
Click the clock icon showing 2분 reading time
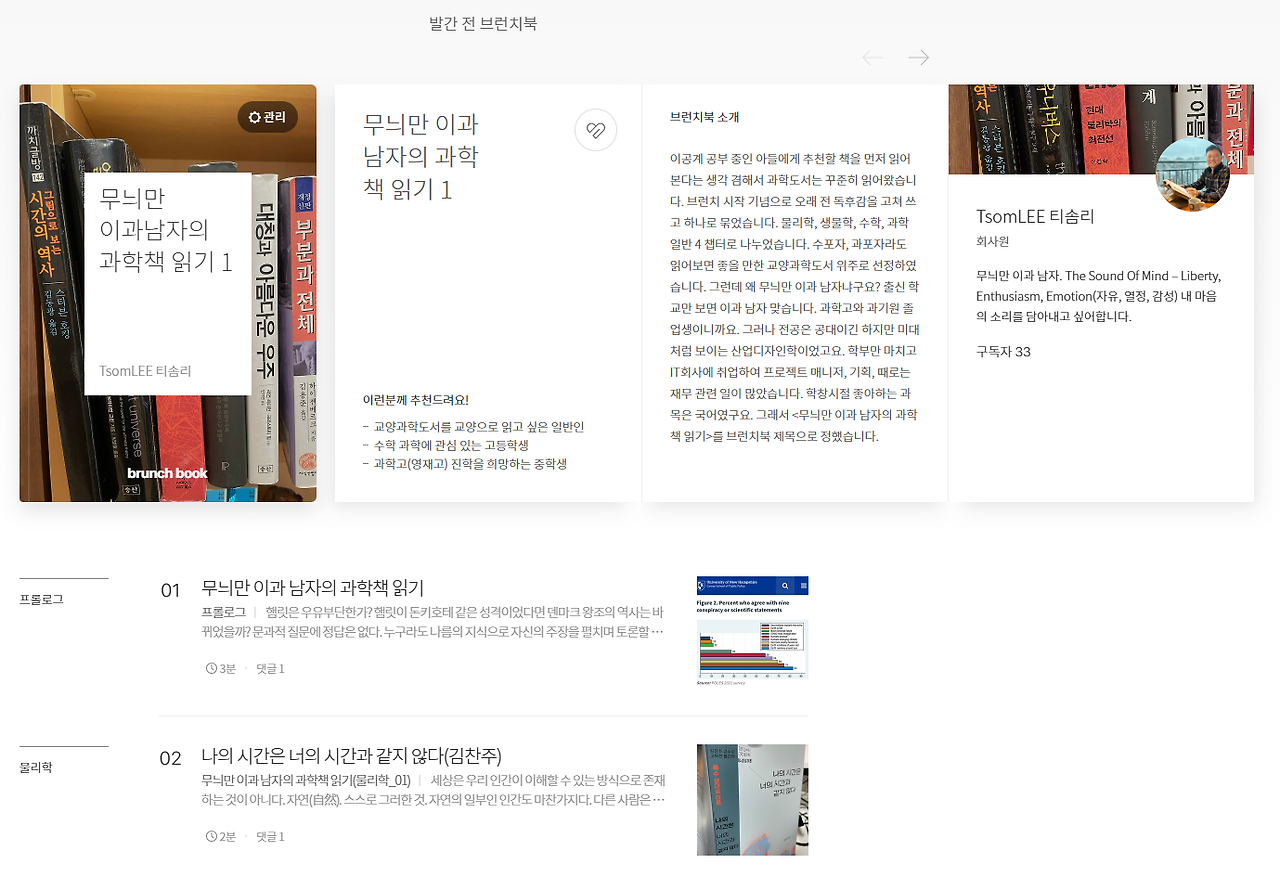(x=210, y=836)
